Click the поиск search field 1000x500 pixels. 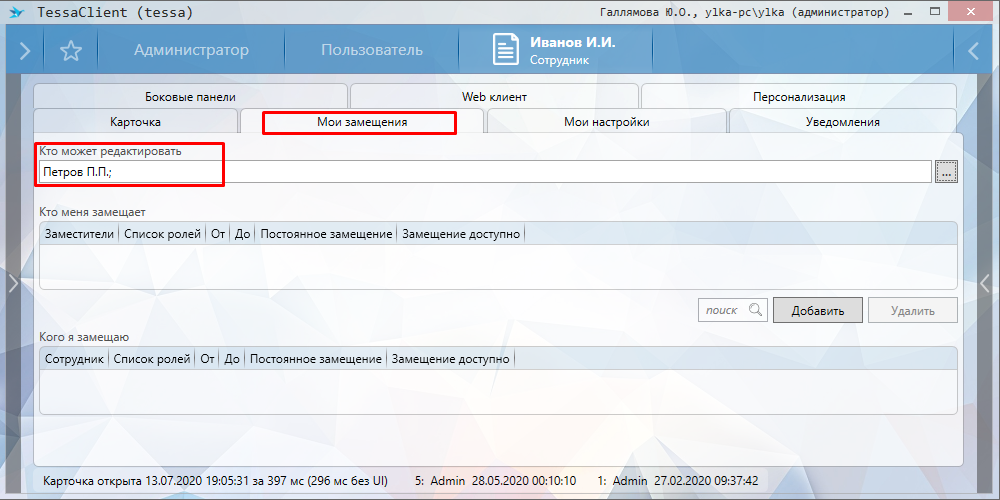click(x=733, y=310)
